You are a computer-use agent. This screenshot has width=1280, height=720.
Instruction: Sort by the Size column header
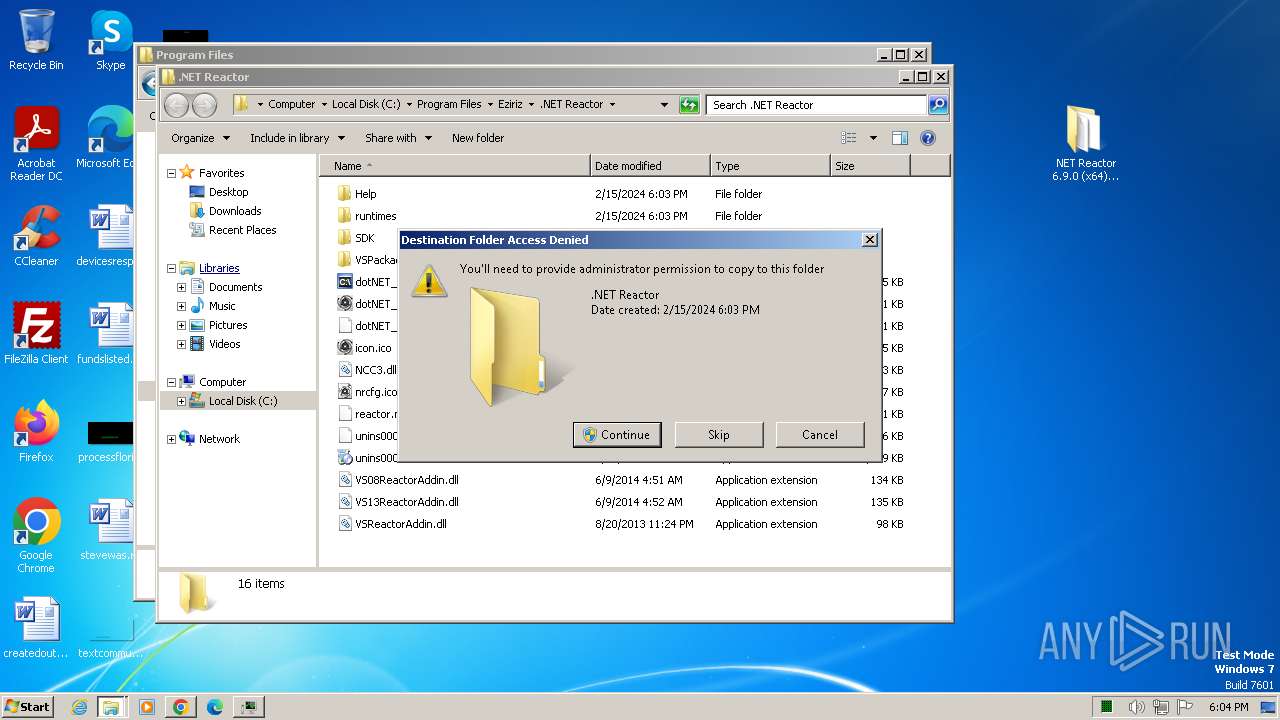coord(870,166)
